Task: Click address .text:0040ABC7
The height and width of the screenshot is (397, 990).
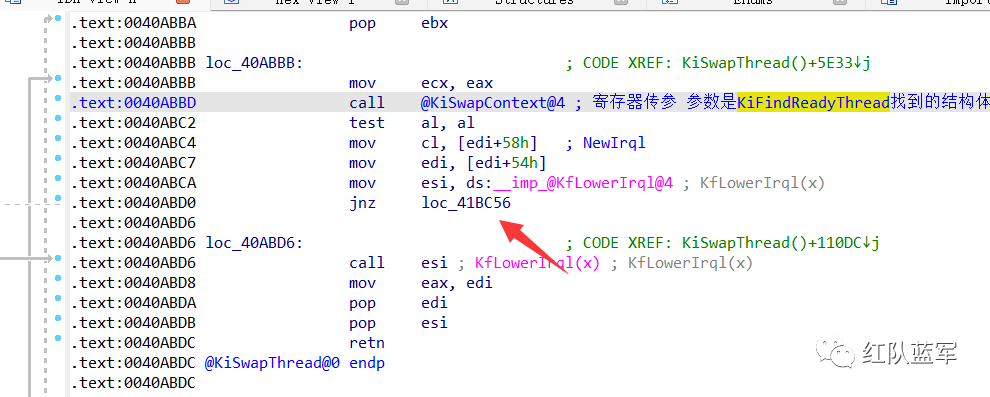Action: tap(133, 163)
